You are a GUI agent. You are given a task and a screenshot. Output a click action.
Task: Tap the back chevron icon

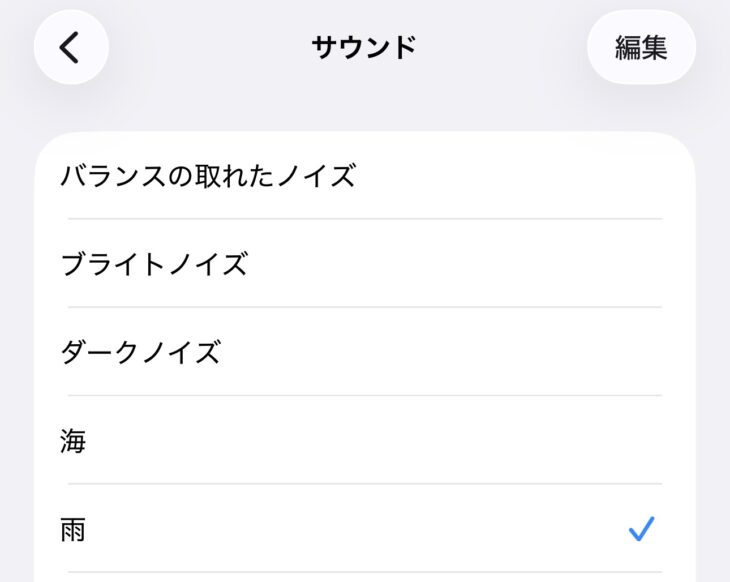tap(70, 47)
